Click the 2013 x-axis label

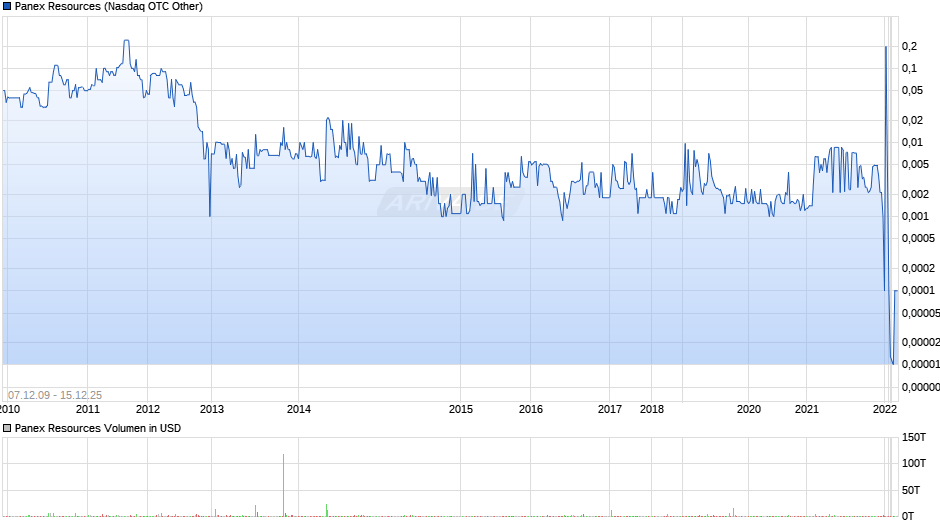212,409
